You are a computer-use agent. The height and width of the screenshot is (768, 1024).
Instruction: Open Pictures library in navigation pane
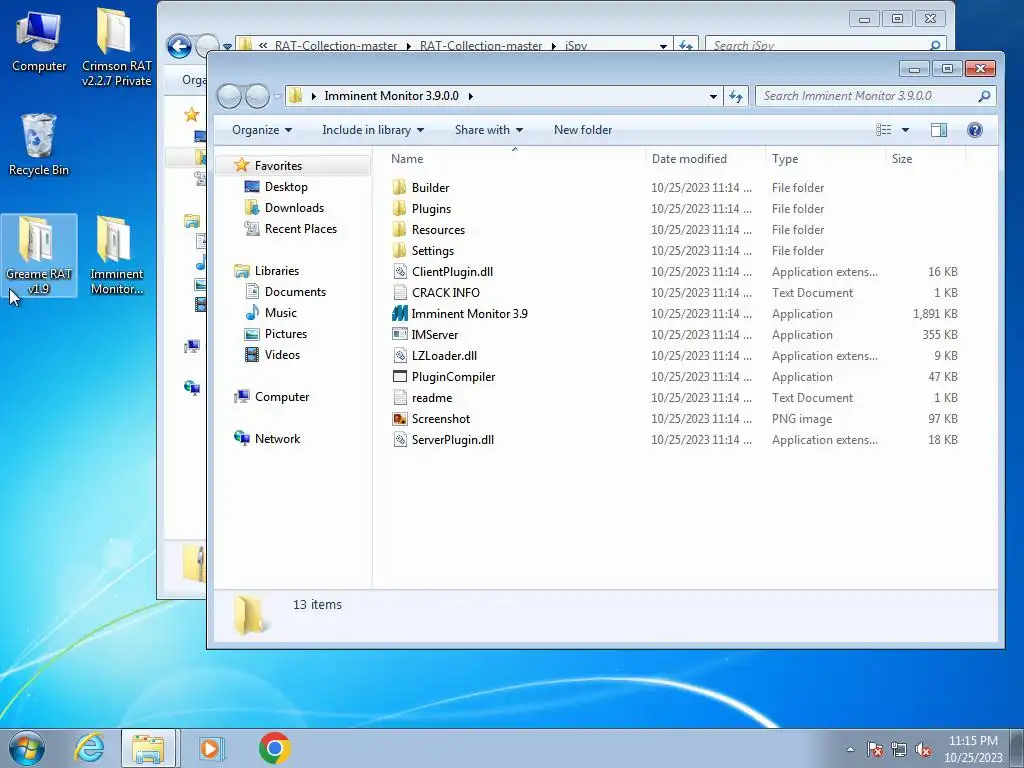tap(285, 334)
